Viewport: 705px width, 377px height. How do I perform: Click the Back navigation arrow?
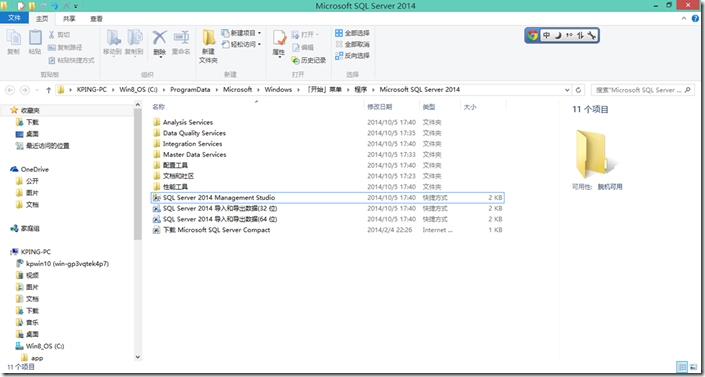click(10, 90)
